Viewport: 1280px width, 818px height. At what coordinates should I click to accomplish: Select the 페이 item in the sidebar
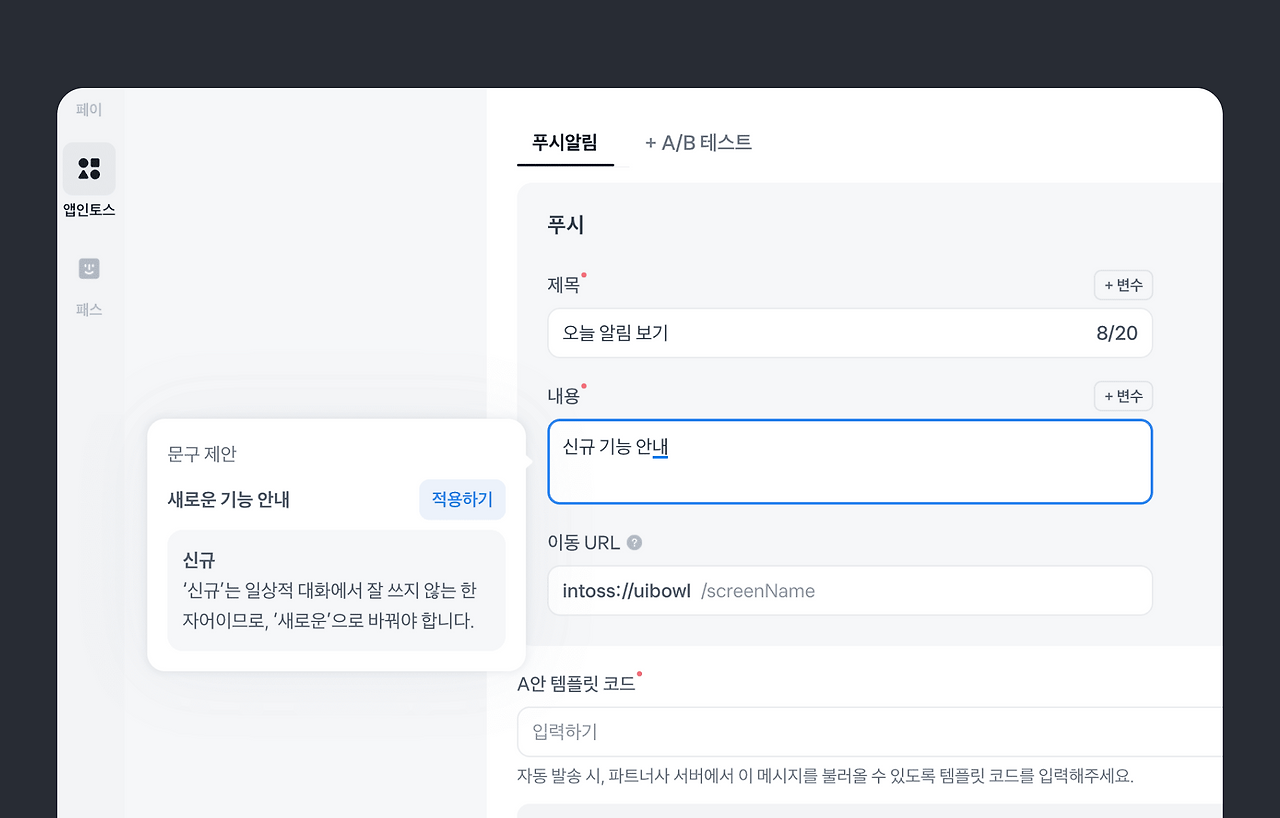89,110
